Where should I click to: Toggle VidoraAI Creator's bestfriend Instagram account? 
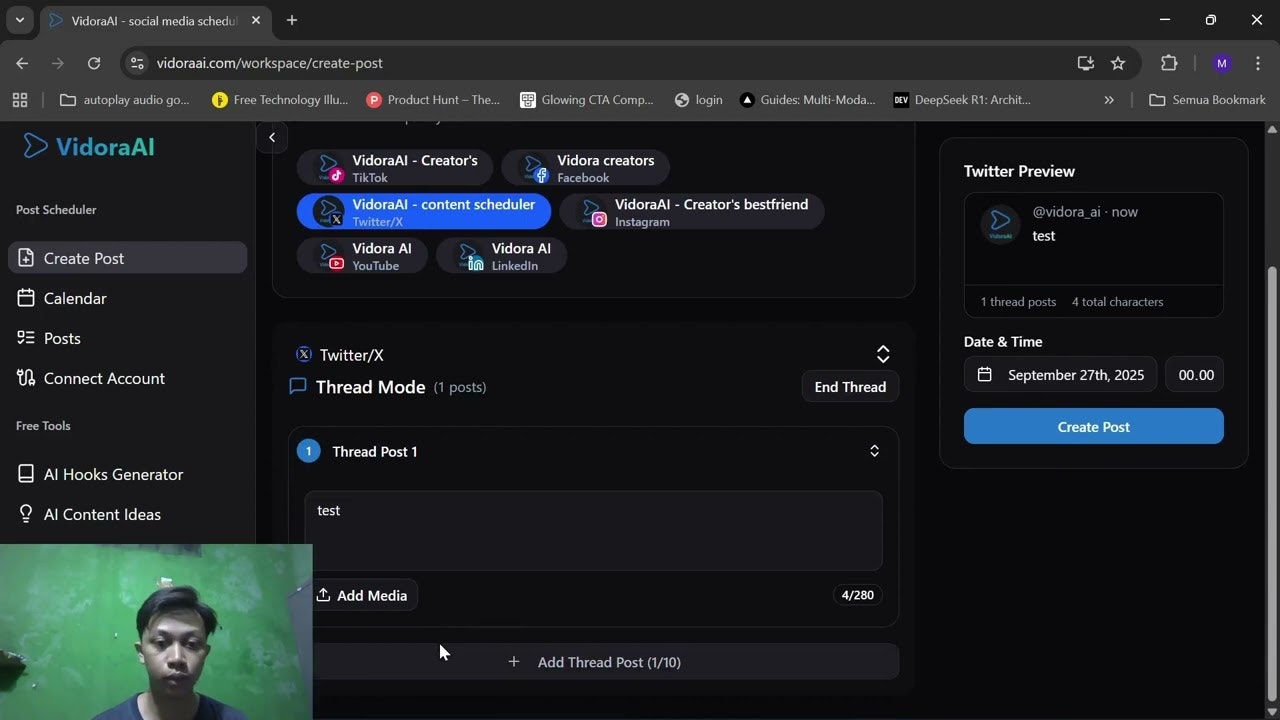[691, 212]
